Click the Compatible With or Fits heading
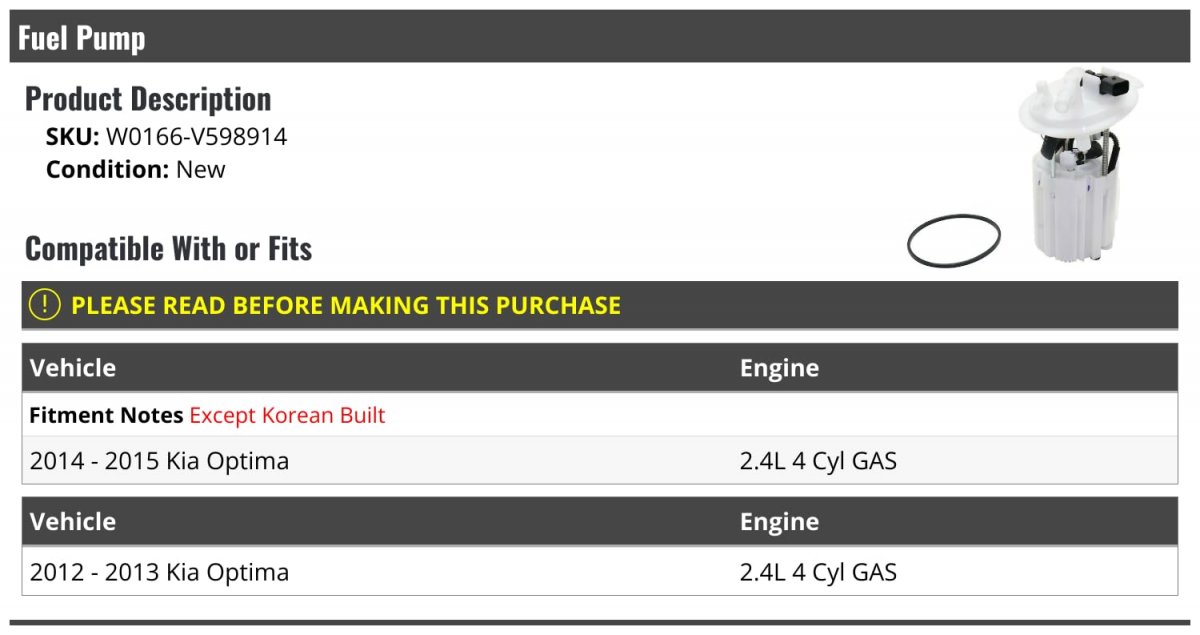The height and width of the screenshot is (635, 1200). pyautogui.click(x=169, y=248)
